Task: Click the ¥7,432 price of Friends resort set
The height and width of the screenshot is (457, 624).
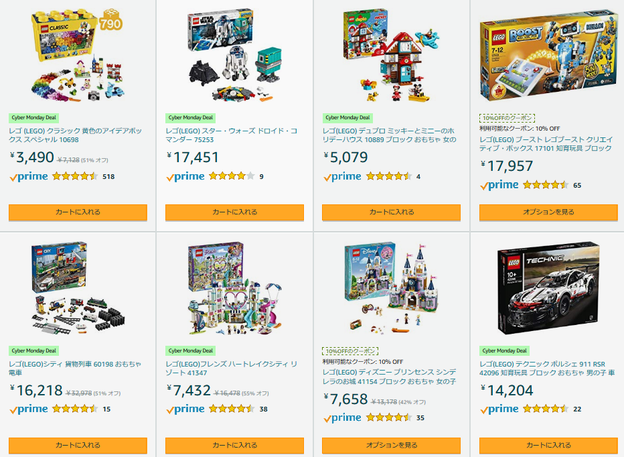Action: point(189,390)
